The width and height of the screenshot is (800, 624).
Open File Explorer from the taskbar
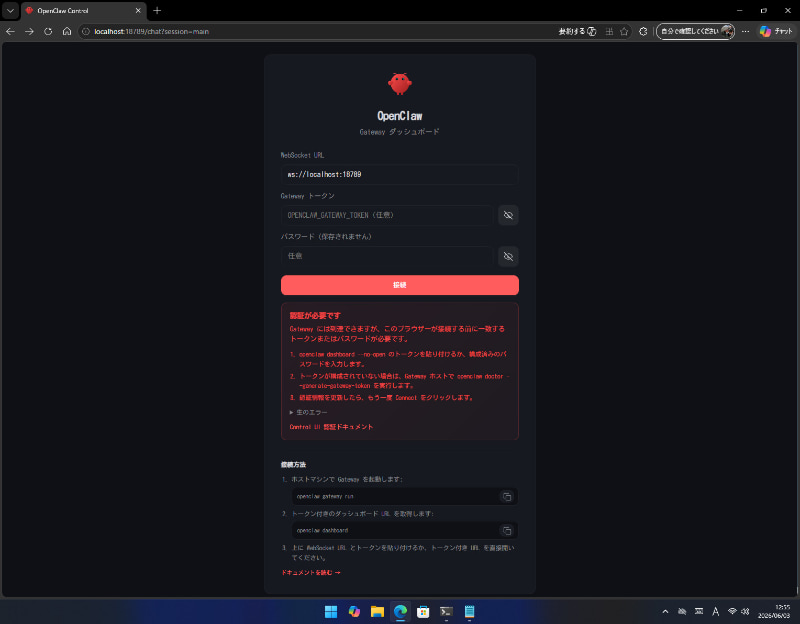coord(377,611)
